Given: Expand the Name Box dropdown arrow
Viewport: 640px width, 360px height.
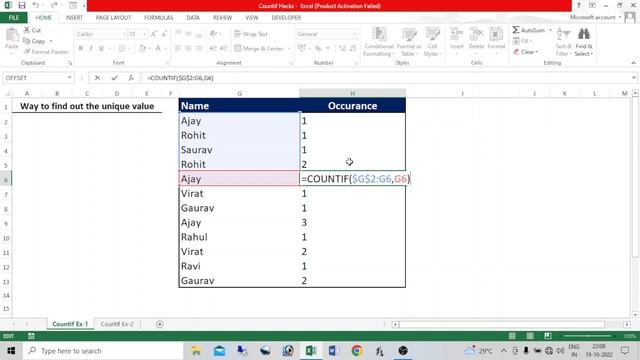Looking at the screenshot, I should point(69,78).
